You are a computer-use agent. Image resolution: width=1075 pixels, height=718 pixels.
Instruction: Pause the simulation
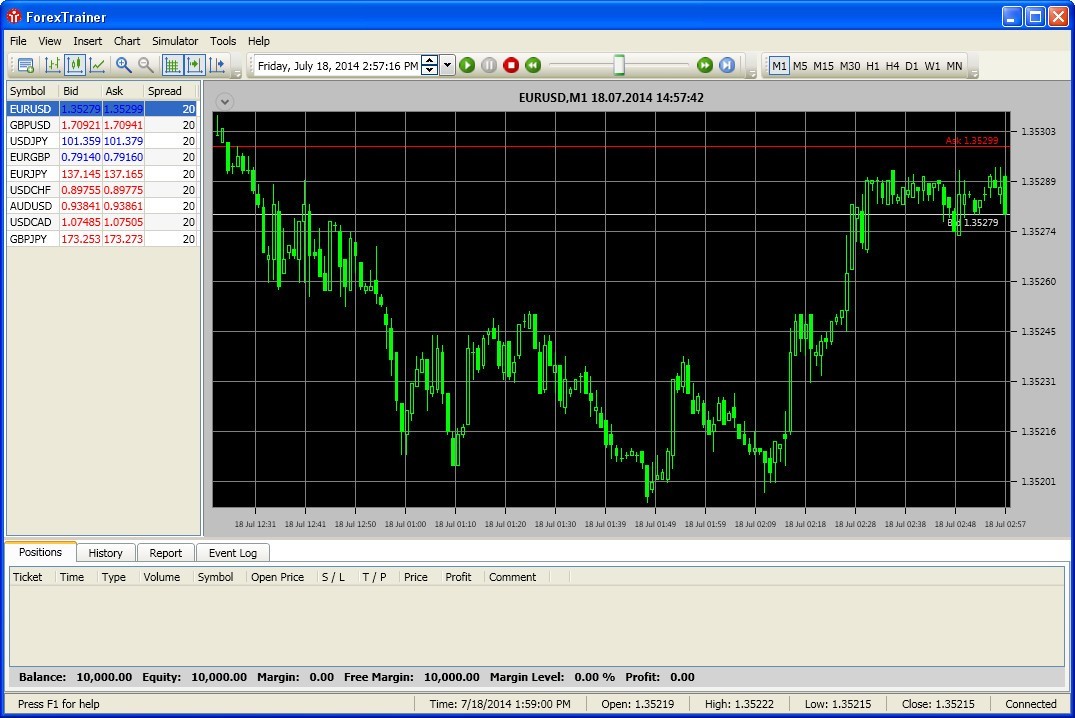tap(489, 66)
